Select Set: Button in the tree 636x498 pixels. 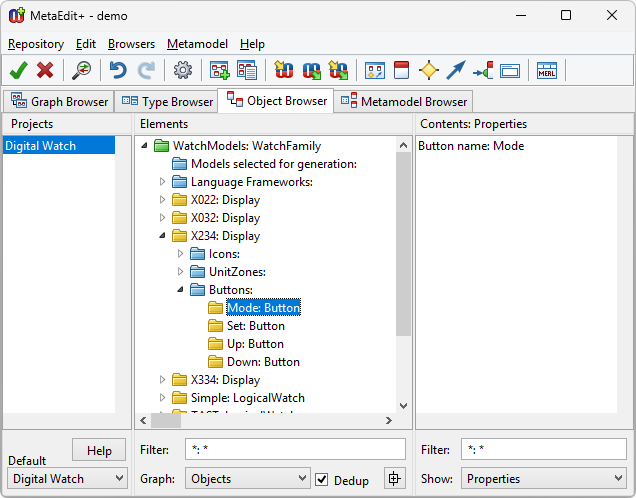point(255,326)
